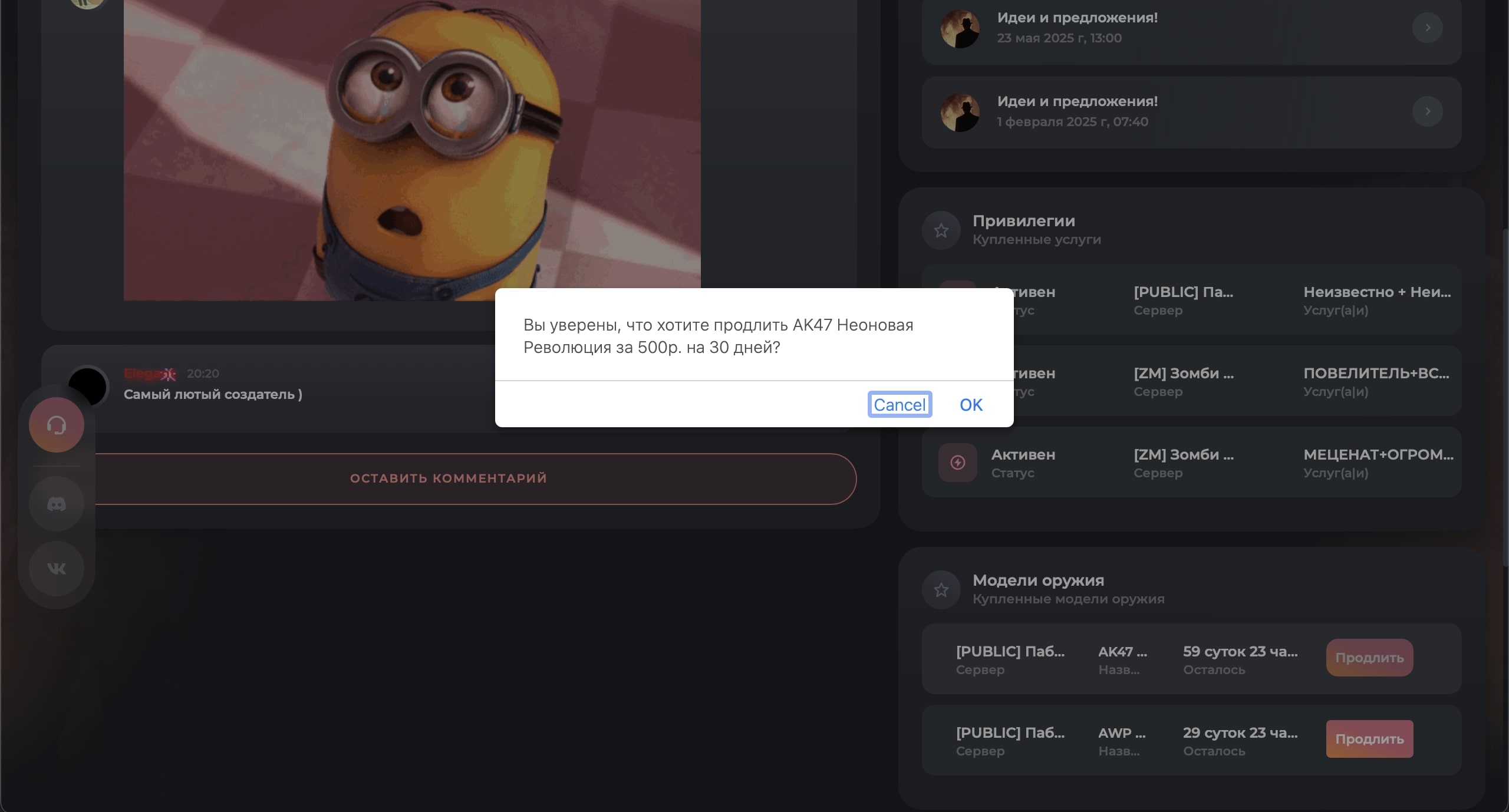Extend the AK47 weapon model via Продлить

coord(1369,658)
